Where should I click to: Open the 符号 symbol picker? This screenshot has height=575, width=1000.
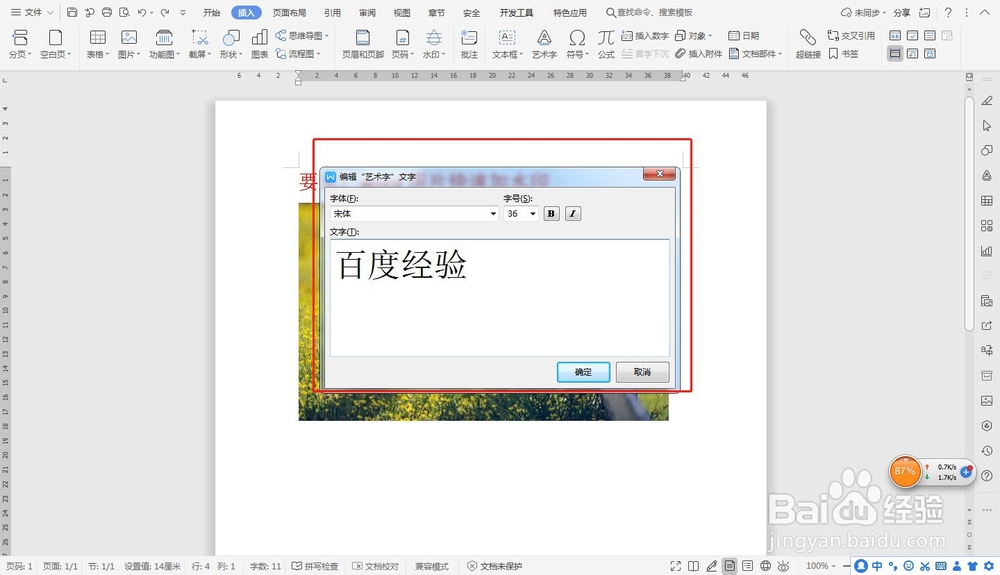click(577, 44)
